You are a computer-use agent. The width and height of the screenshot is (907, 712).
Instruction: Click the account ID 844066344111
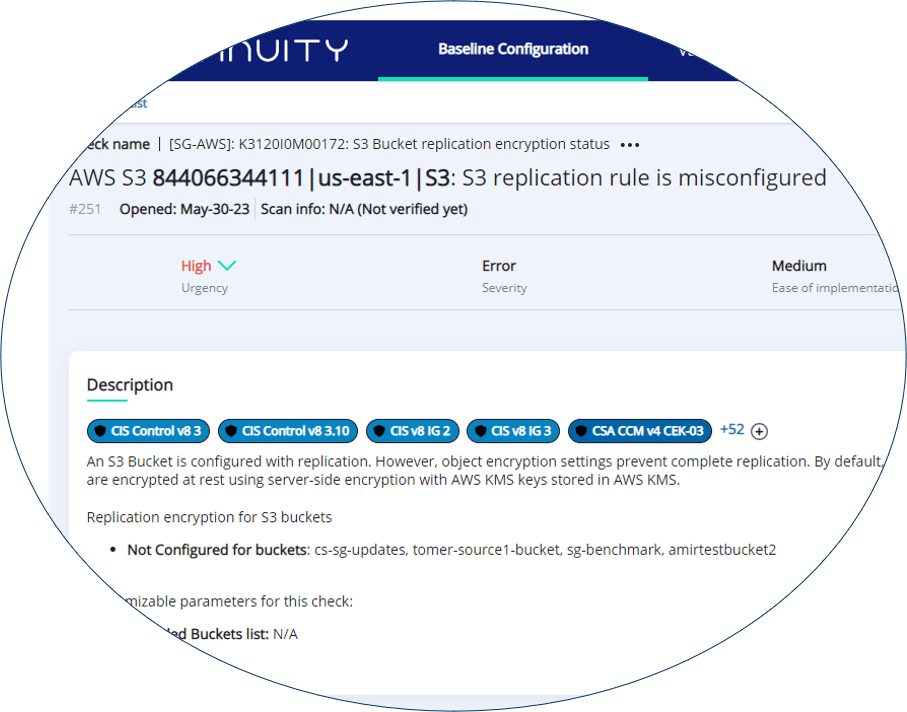(228, 178)
